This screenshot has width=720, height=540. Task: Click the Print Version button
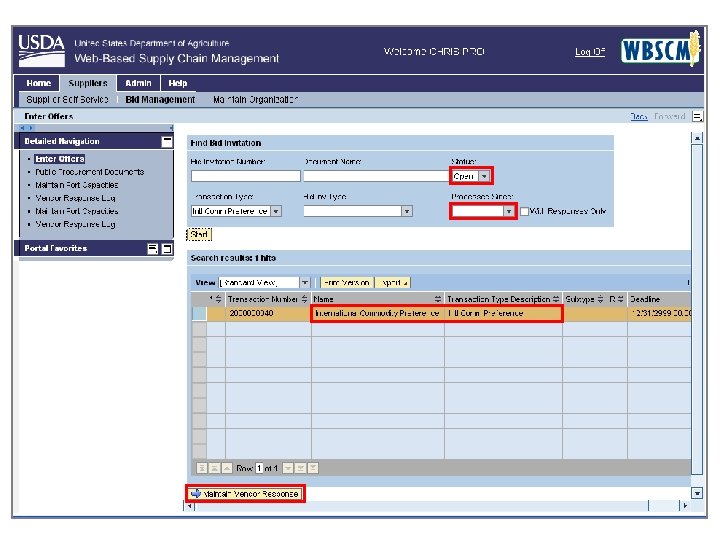tap(347, 283)
